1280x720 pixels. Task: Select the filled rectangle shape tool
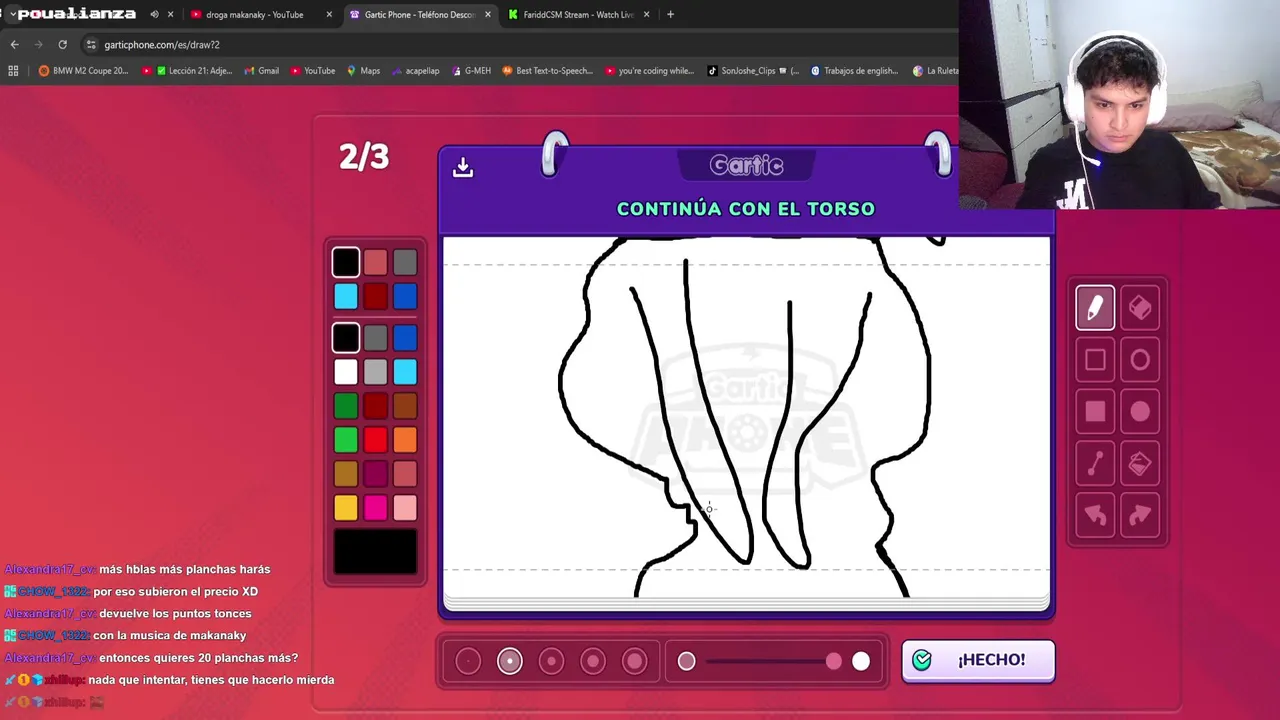[x=1095, y=412]
